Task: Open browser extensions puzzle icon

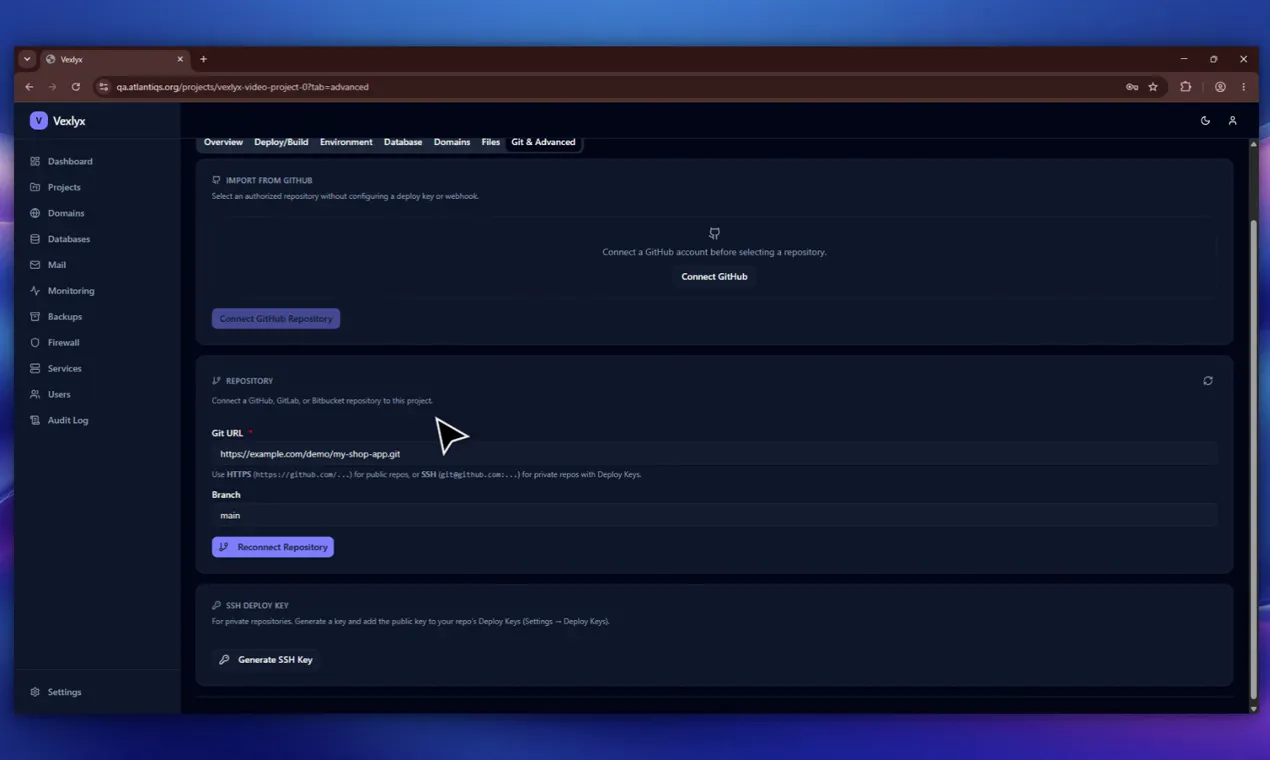Action: tap(1186, 87)
